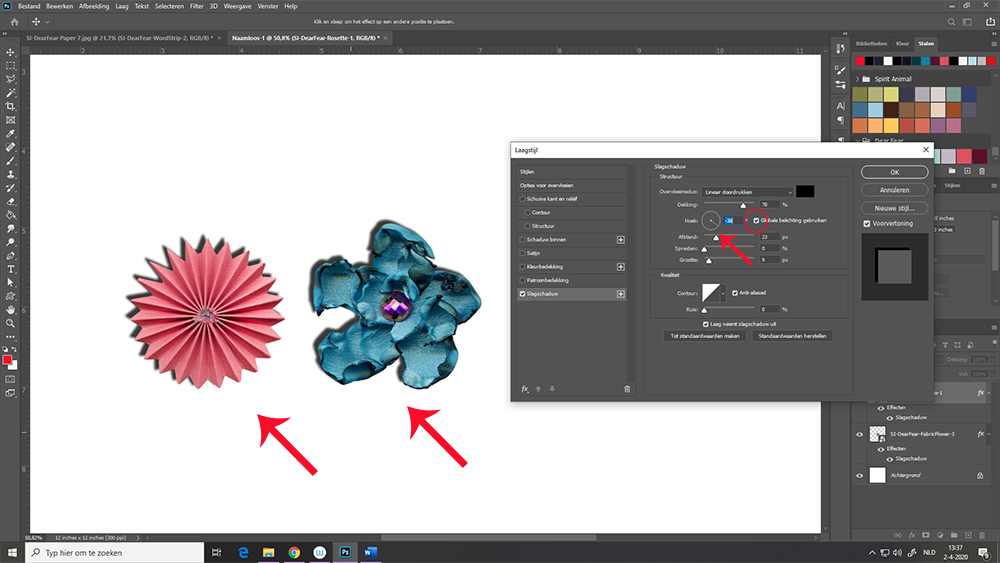This screenshot has width=1000, height=563.
Task: Click the fx icon at the bottom of the Laagstijl dialog
Action: coord(525,389)
